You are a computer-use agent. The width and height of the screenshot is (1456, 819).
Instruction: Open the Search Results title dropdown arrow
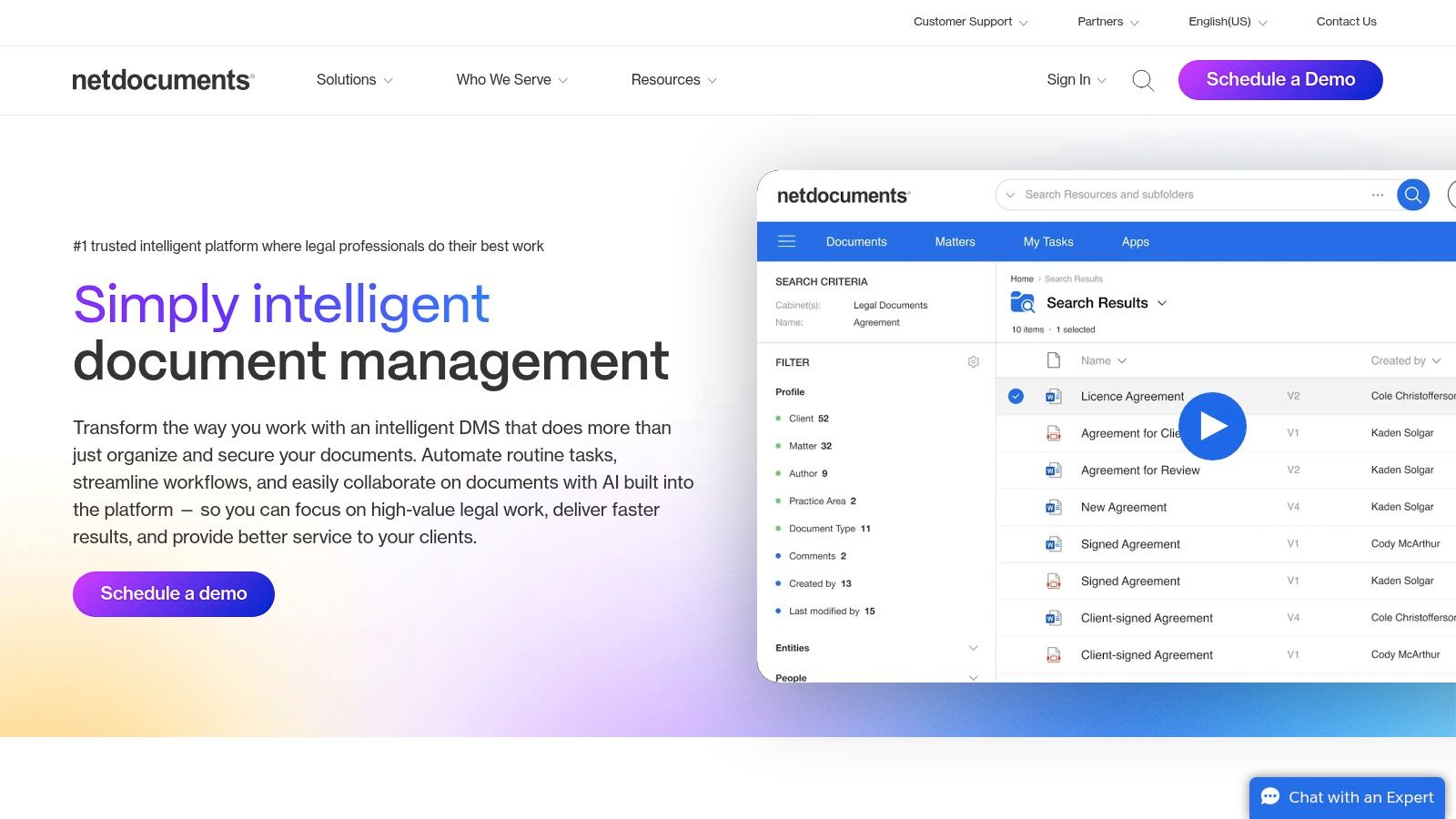1162,303
